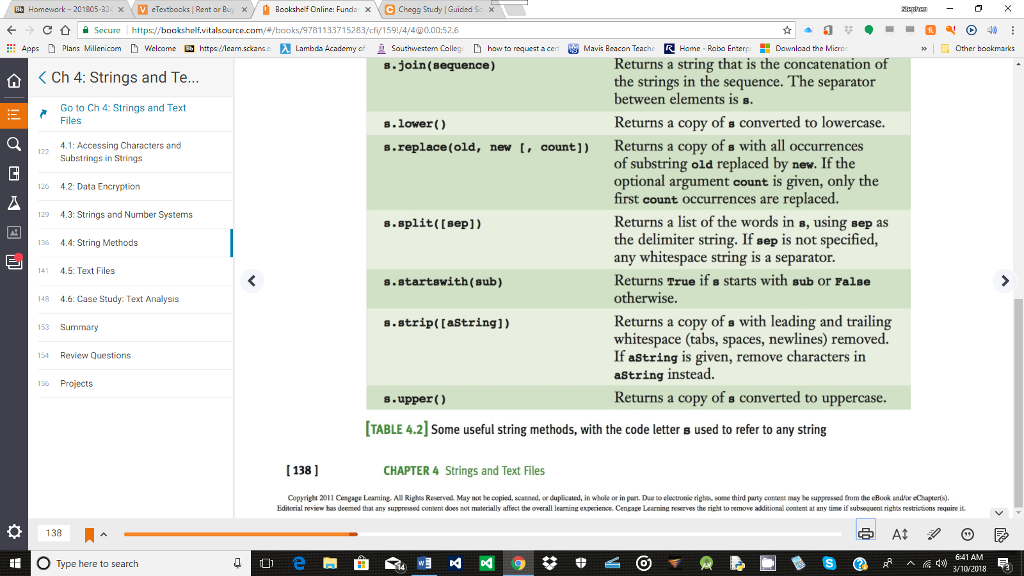Expand the bookmarks overflow chevron in Chrome
The image size is (1024, 576).
click(924, 47)
